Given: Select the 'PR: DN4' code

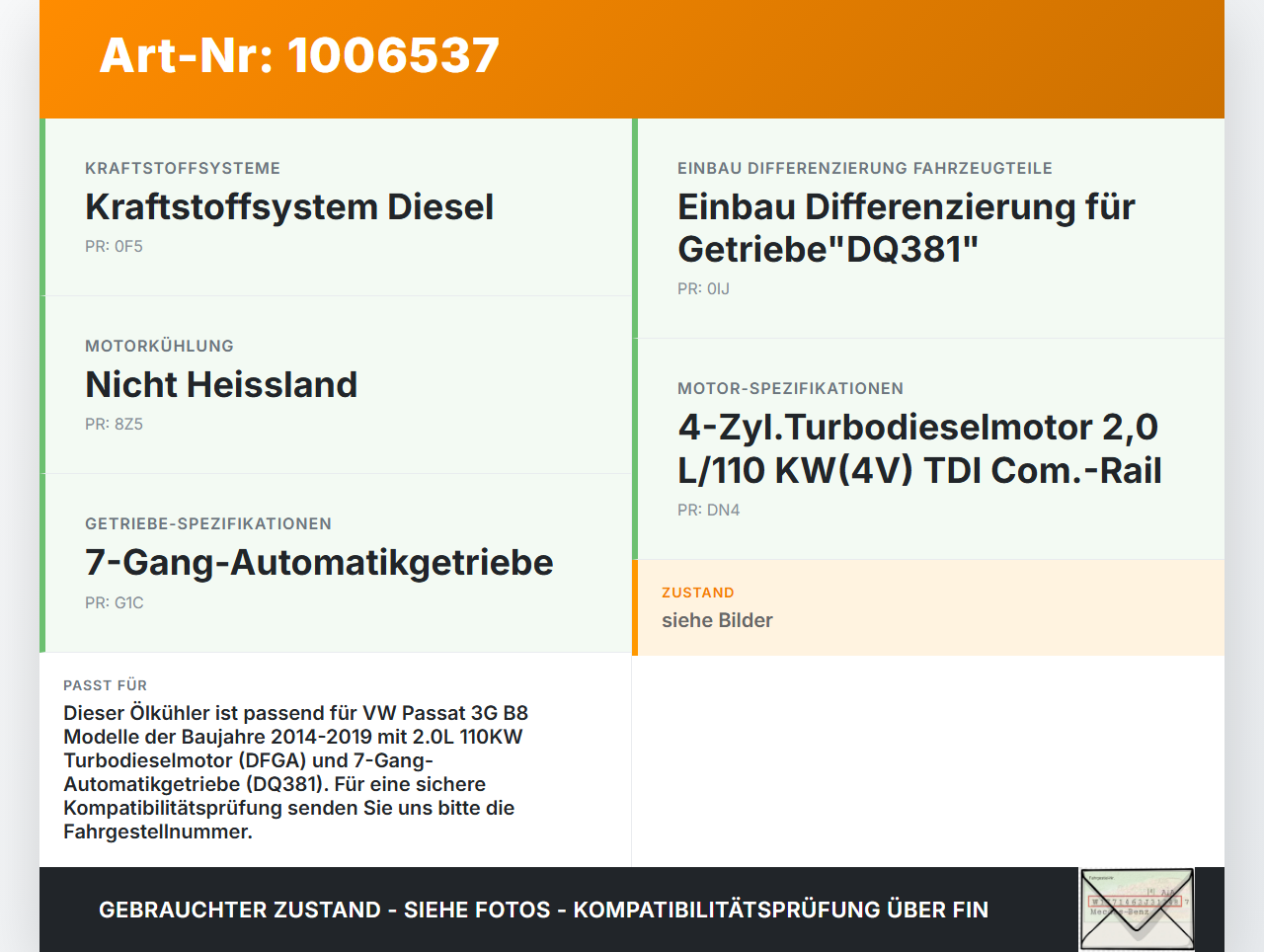Looking at the screenshot, I should tap(708, 510).
